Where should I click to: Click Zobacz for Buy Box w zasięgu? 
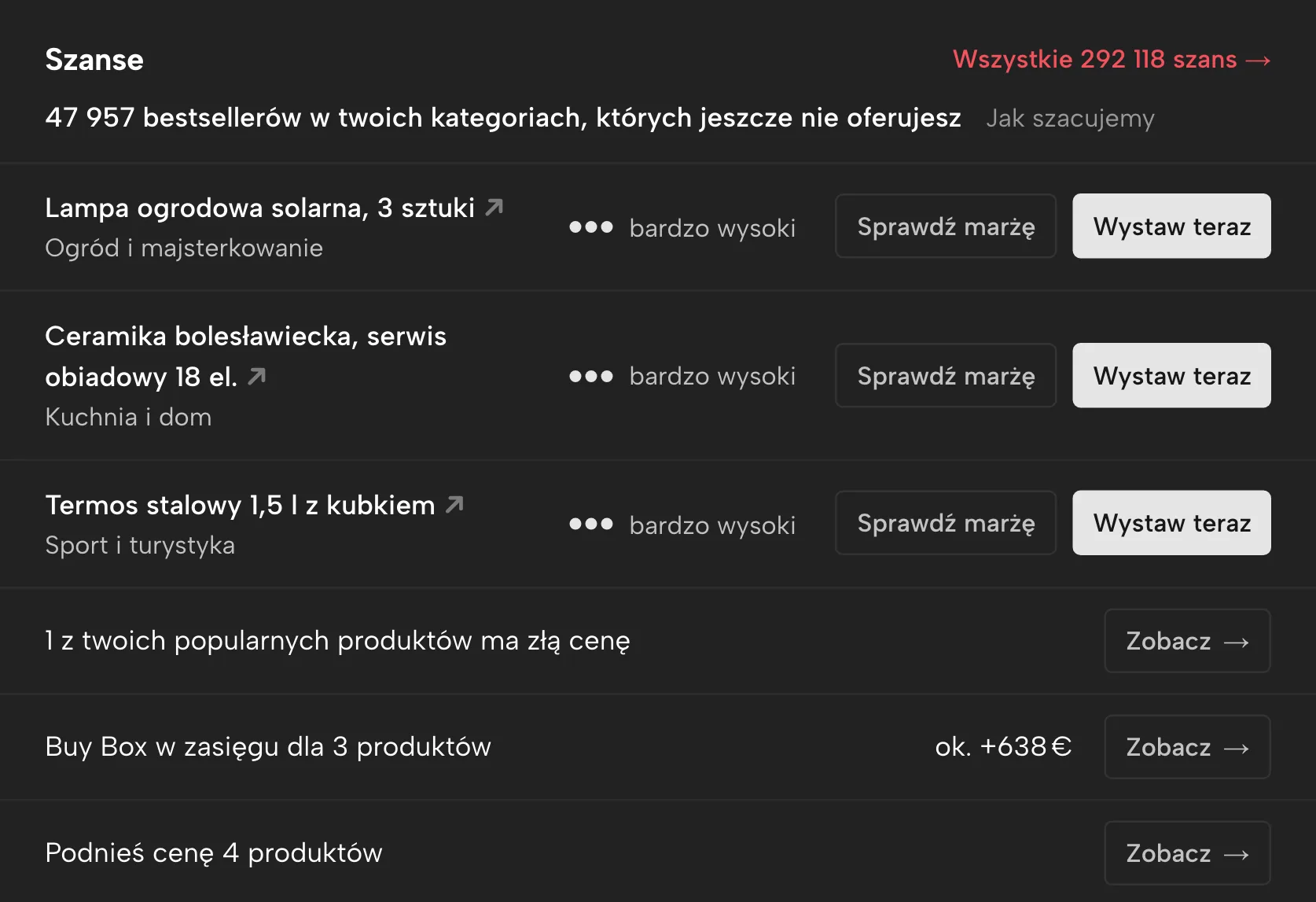click(x=1187, y=747)
